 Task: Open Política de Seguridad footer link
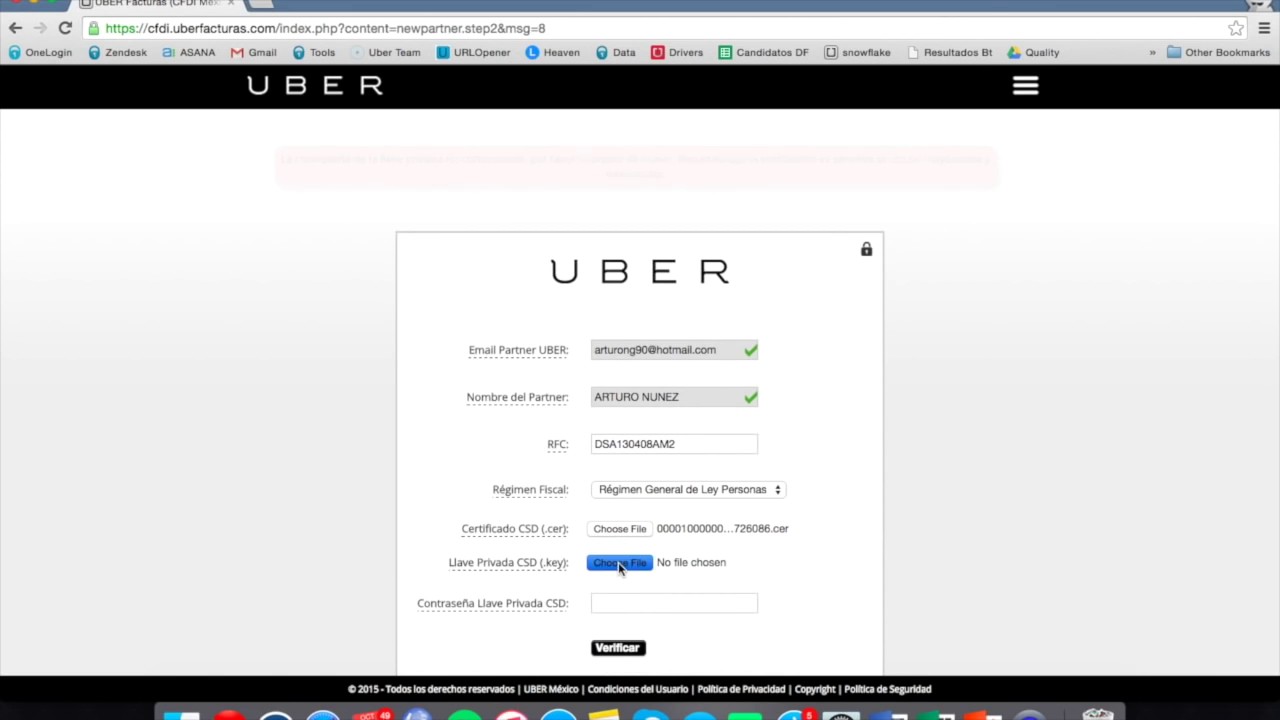(x=888, y=689)
